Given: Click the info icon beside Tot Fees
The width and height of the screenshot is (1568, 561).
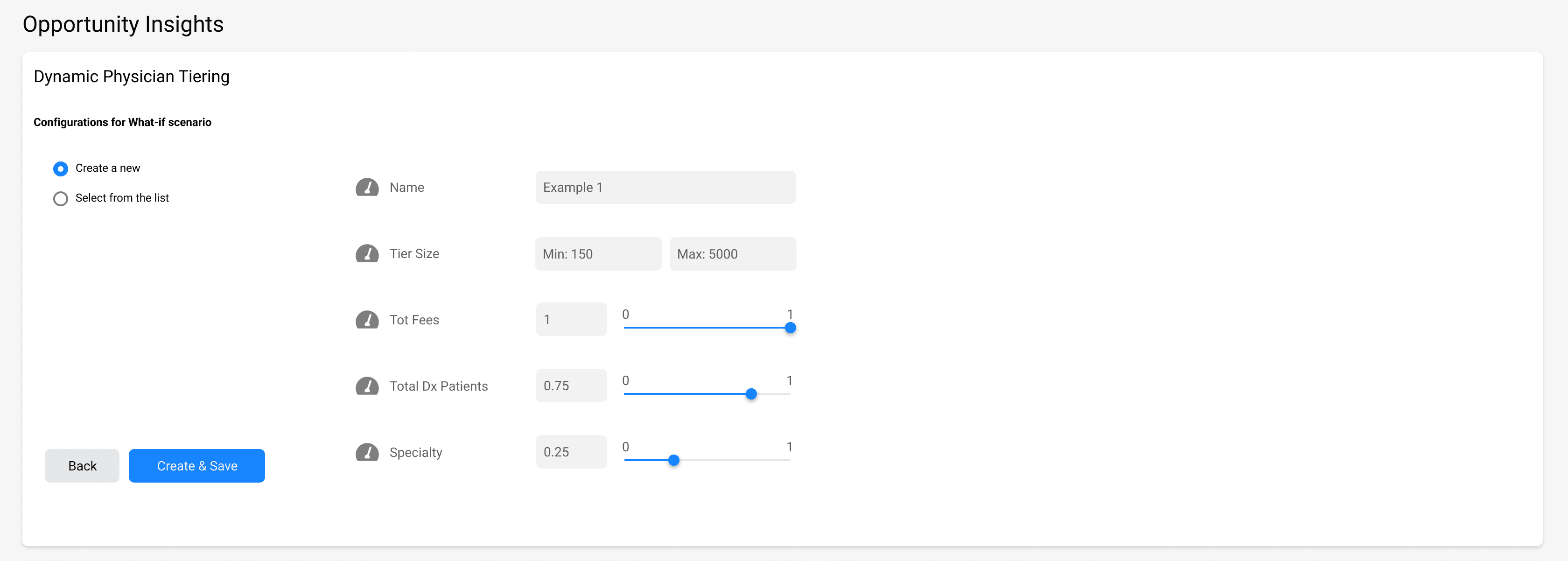Looking at the screenshot, I should click(367, 320).
